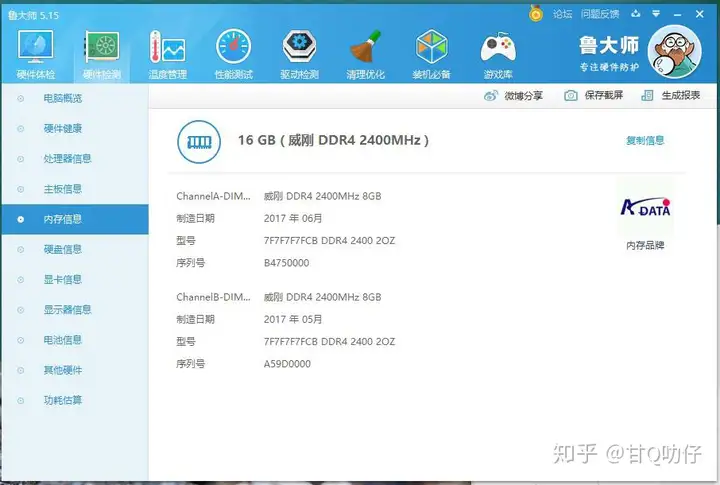Minimize the 鲁大师 window
This screenshot has width=720, height=485.
[677, 15]
